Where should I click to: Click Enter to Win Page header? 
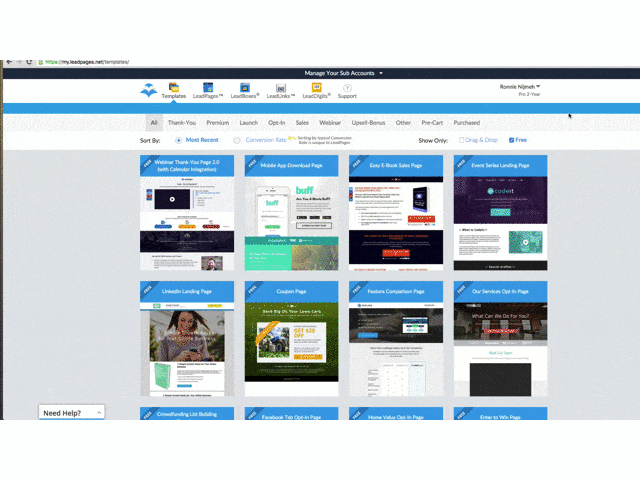click(x=500, y=413)
